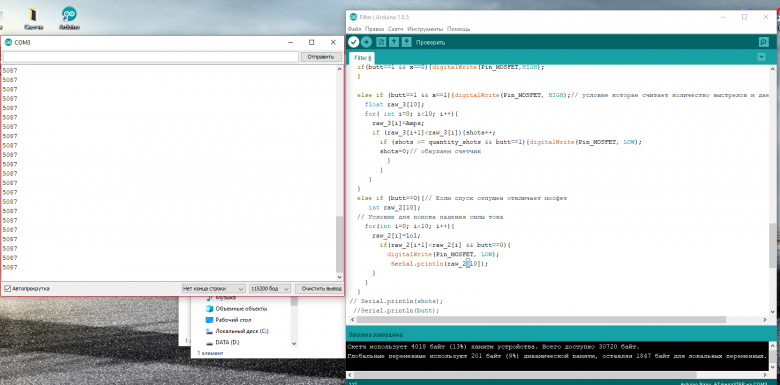Click the Музыка icon in Explorer tree
The width and height of the screenshot is (780, 385).
[209, 298]
